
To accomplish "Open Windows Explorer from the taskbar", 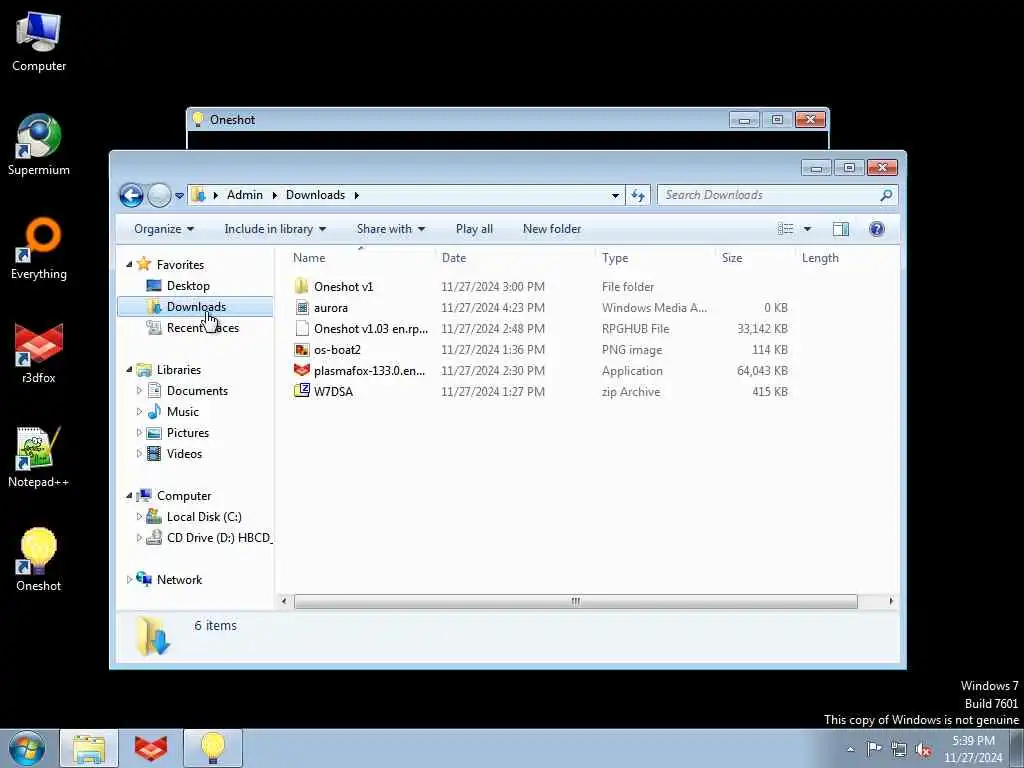I will pyautogui.click(x=89, y=748).
